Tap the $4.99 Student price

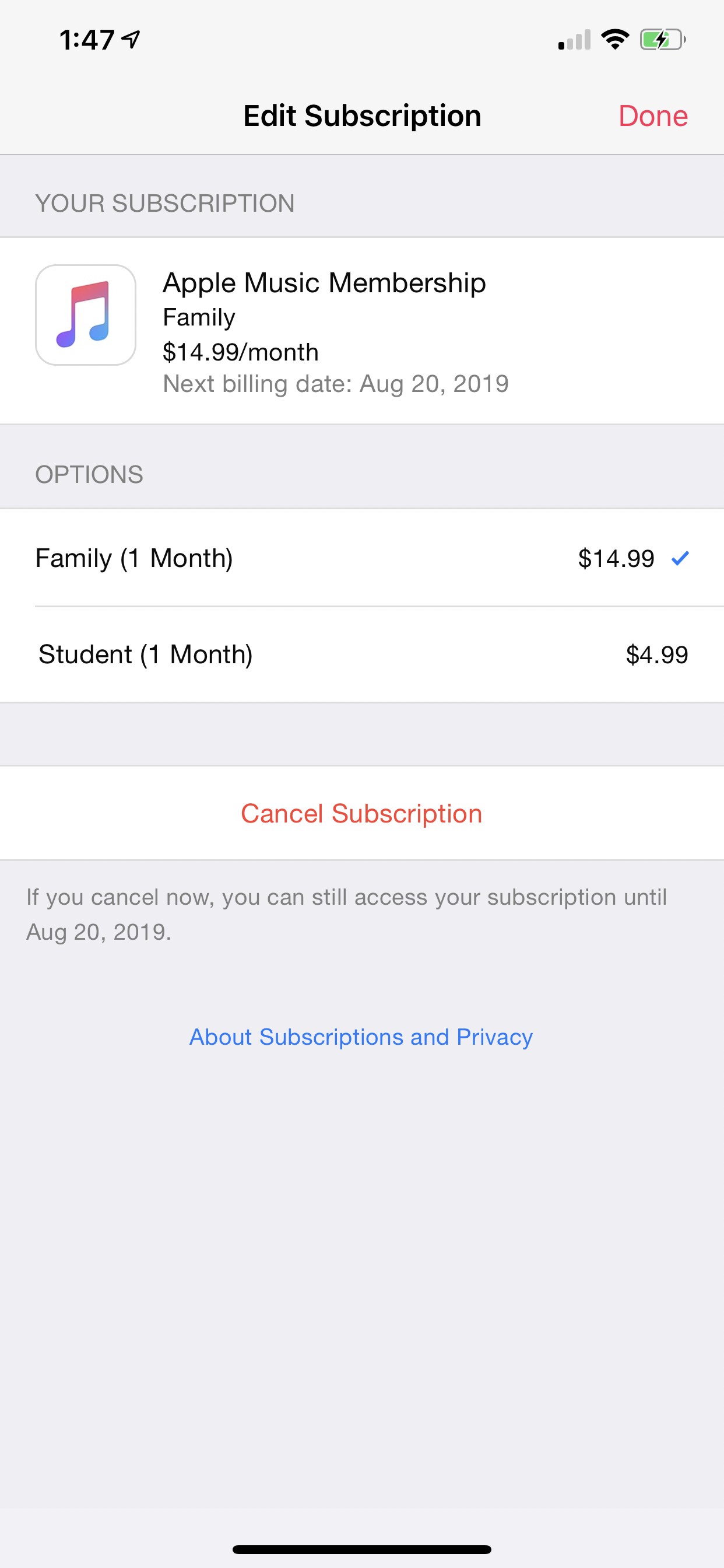(x=656, y=655)
